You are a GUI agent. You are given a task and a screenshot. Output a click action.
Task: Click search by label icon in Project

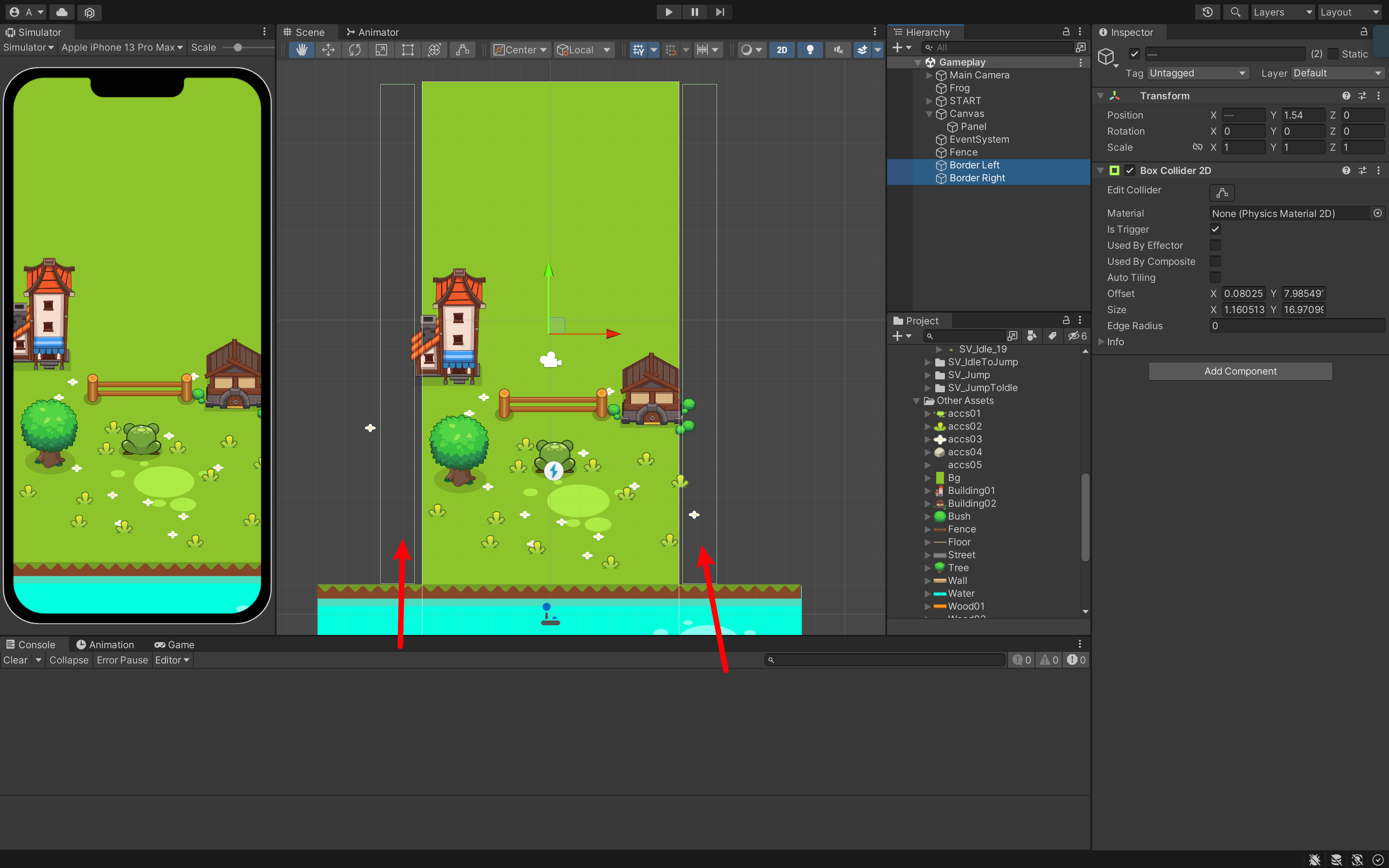coord(1052,336)
